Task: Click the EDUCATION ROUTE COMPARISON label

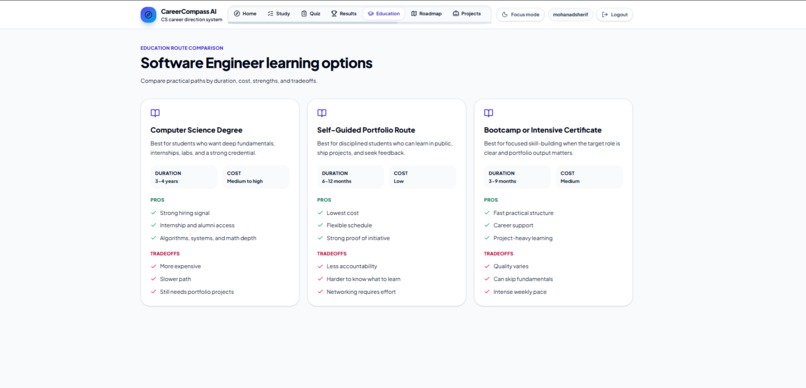Action: click(182, 48)
